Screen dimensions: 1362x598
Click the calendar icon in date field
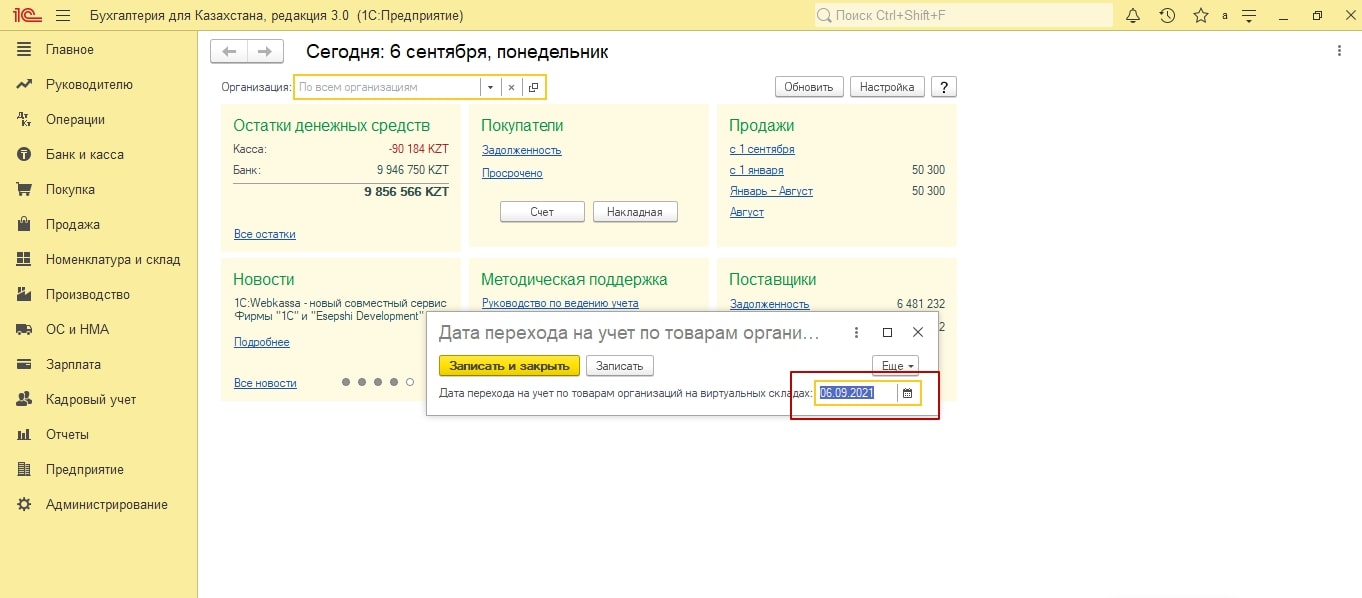(x=908, y=394)
